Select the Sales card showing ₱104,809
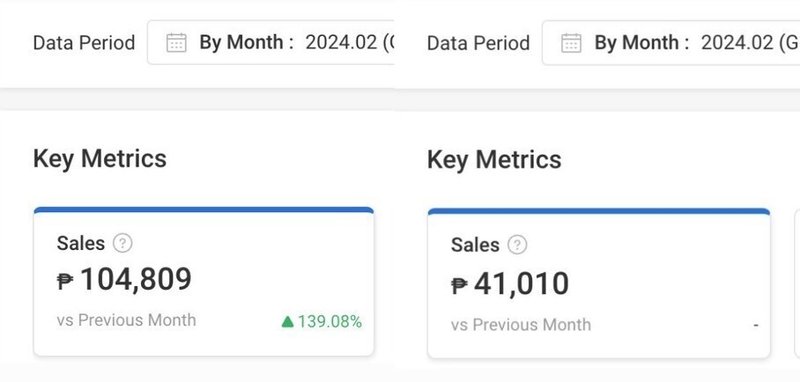This screenshot has width=800, height=382. 204,282
